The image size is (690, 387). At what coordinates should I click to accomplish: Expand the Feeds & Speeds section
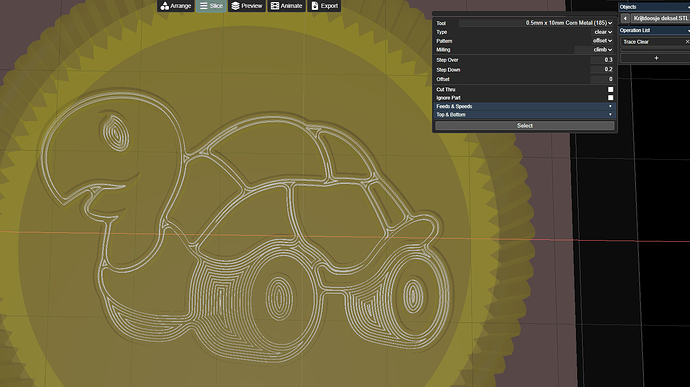tap(525, 106)
